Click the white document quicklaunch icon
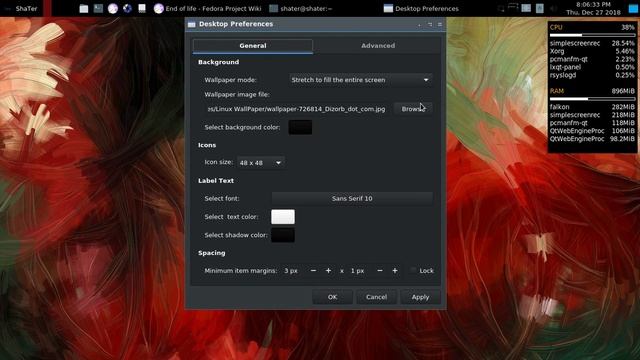This screenshot has width=640, height=360. coord(142,8)
